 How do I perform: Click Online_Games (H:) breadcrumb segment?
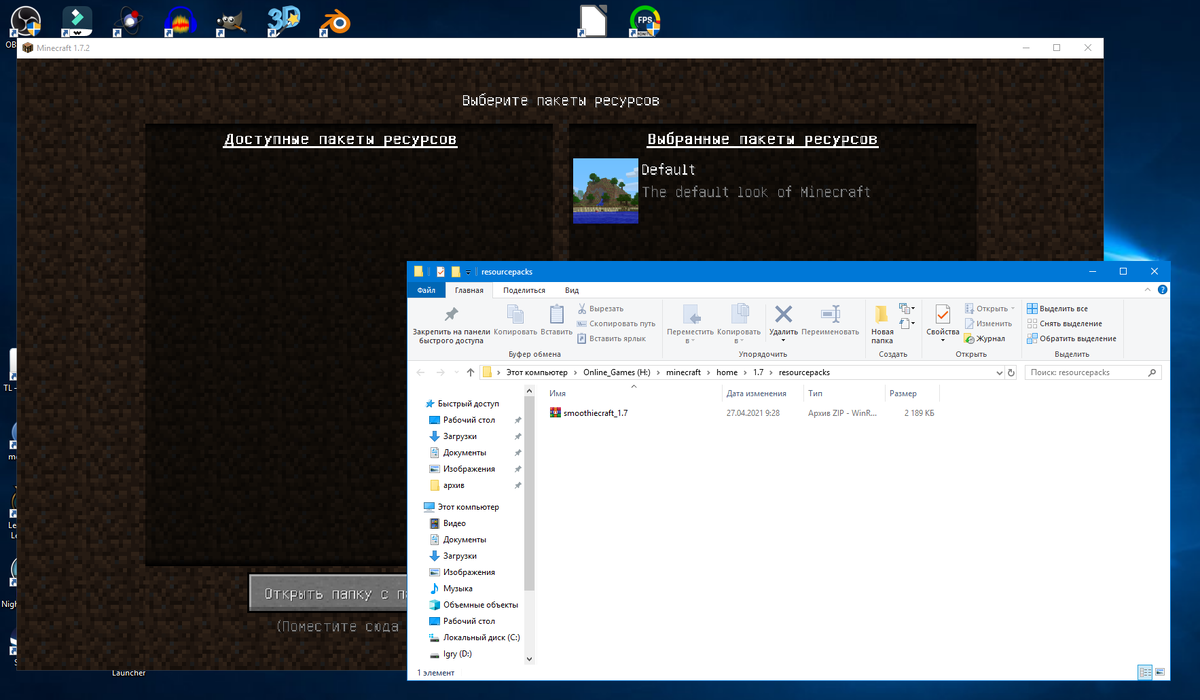click(x=616, y=372)
